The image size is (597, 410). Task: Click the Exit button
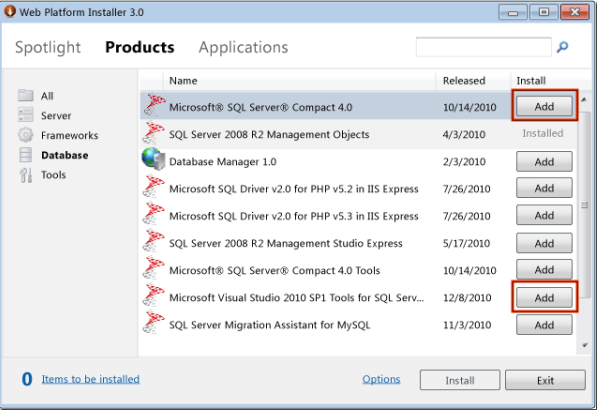click(545, 380)
